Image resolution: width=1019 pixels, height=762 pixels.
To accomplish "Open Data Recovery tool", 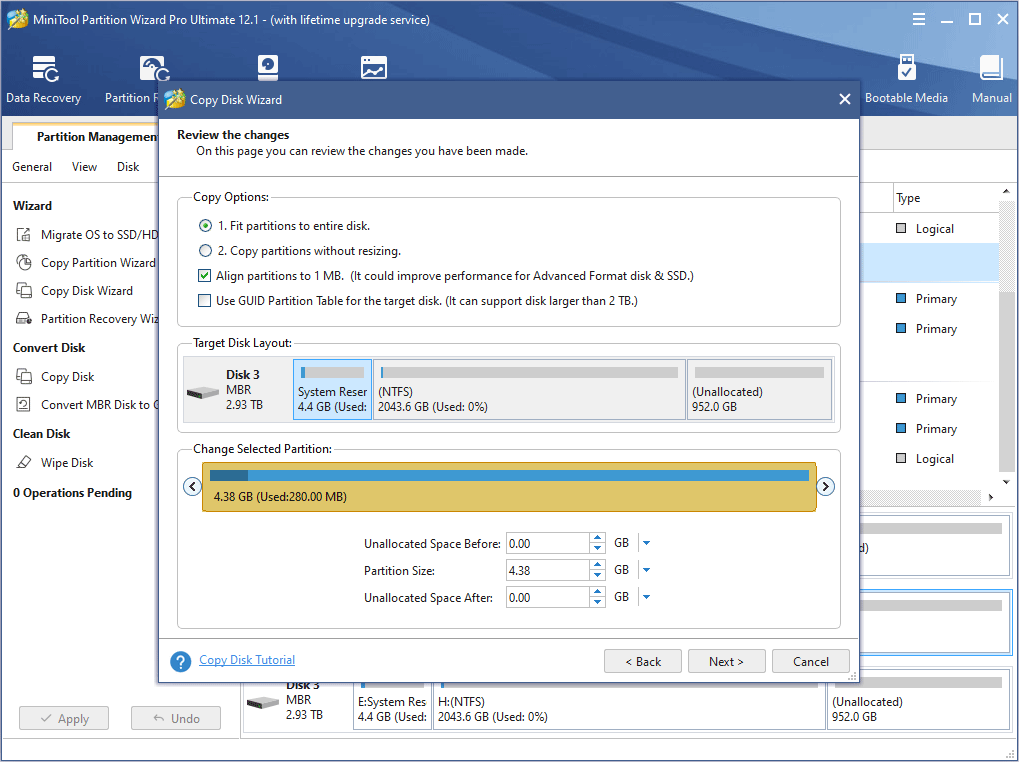I will click(x=44, y=79).
